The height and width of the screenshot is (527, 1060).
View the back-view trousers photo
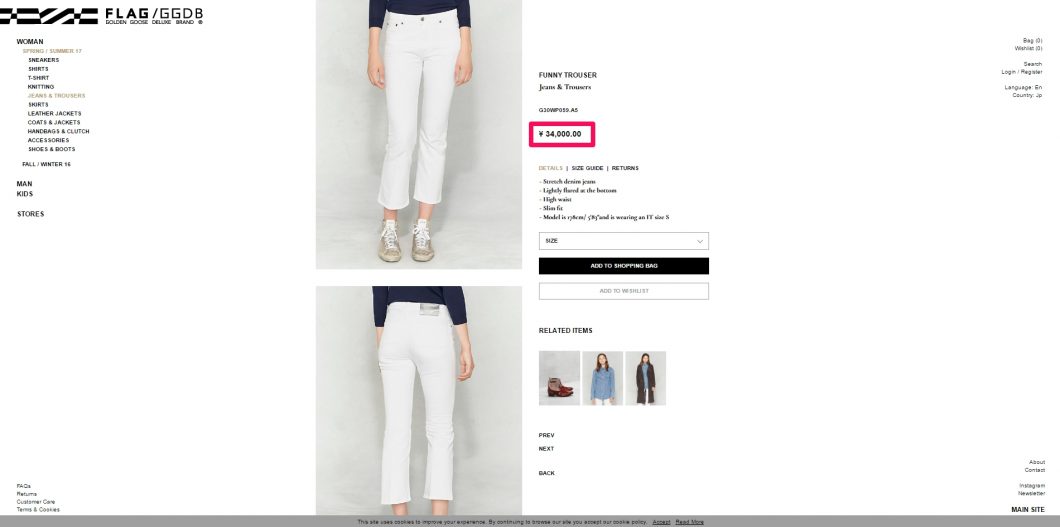click(x=418, y=401)
